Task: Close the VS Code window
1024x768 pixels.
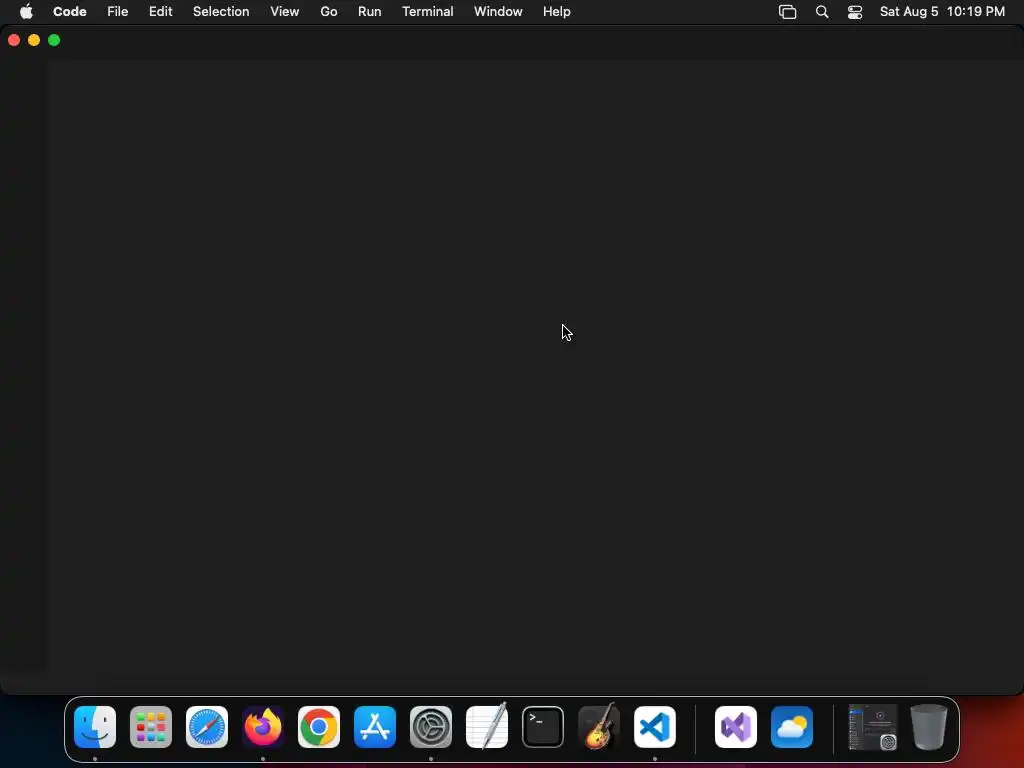Action: (x=14, y=40)
